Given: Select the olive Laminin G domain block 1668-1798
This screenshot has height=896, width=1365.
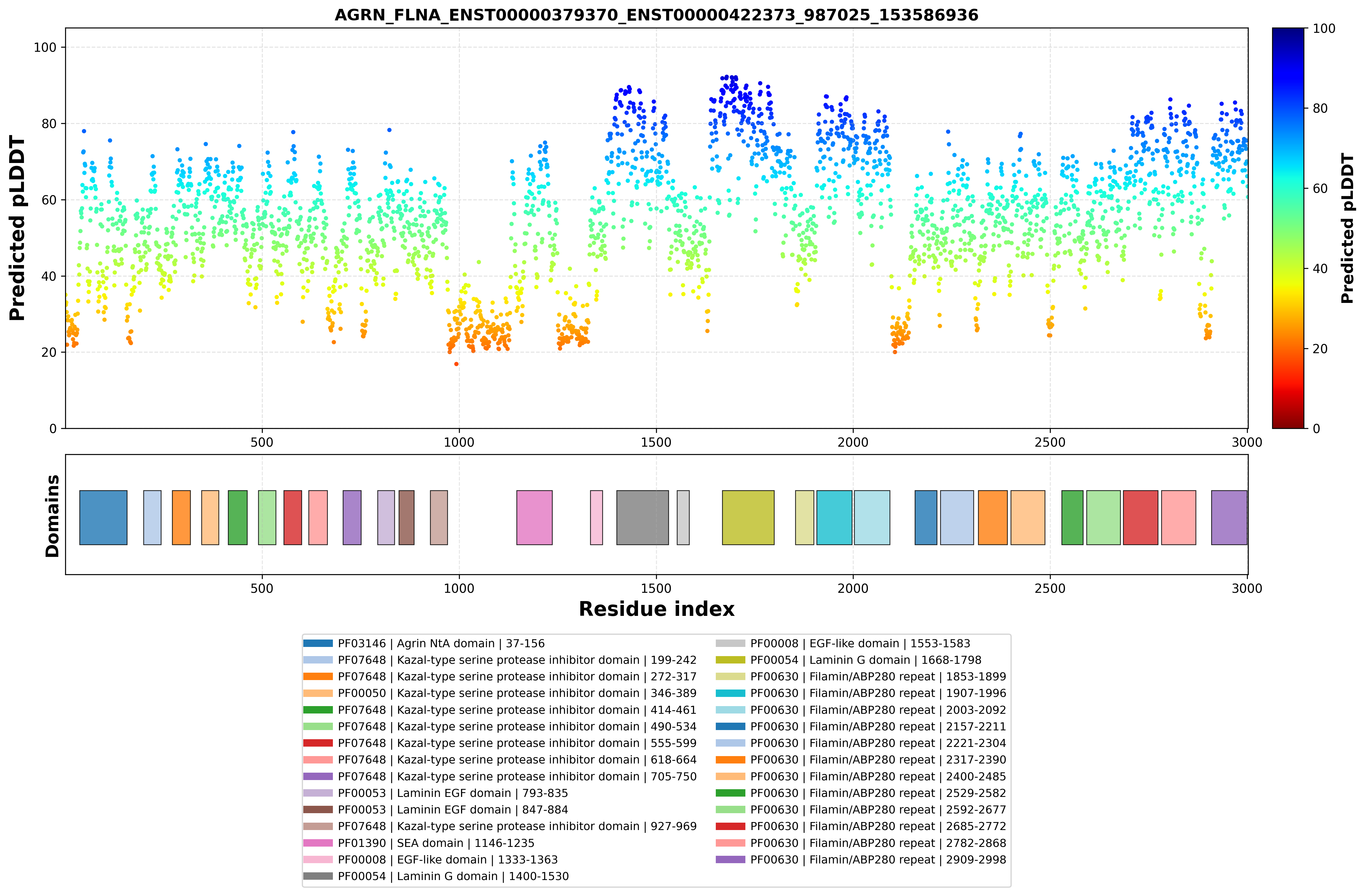Looking at the screenshot, I should click(x=748, y=517).
